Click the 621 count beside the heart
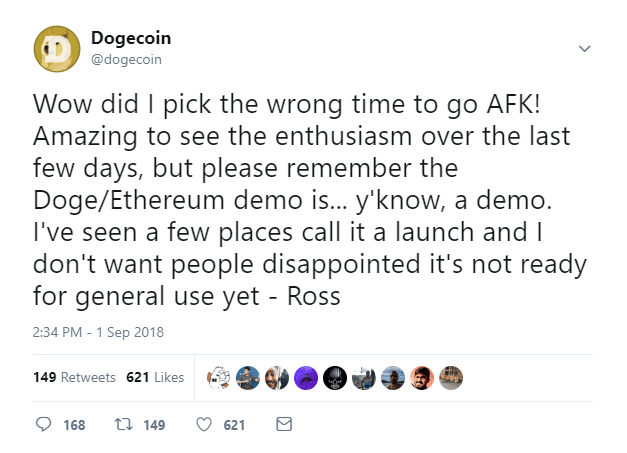The image size is (627, 453). coord(234,425)
